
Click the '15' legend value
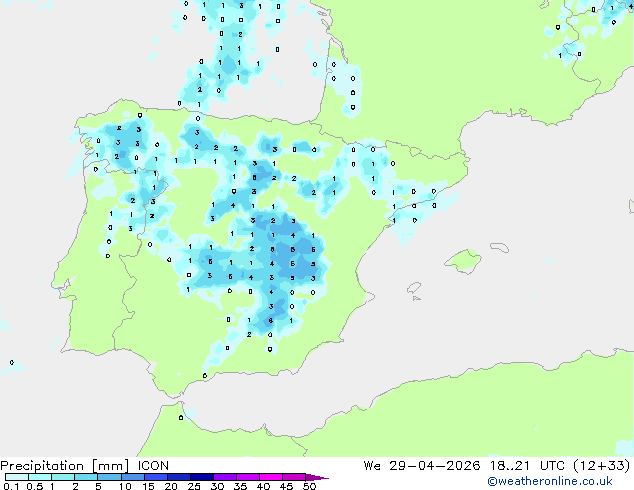[148, 486]
